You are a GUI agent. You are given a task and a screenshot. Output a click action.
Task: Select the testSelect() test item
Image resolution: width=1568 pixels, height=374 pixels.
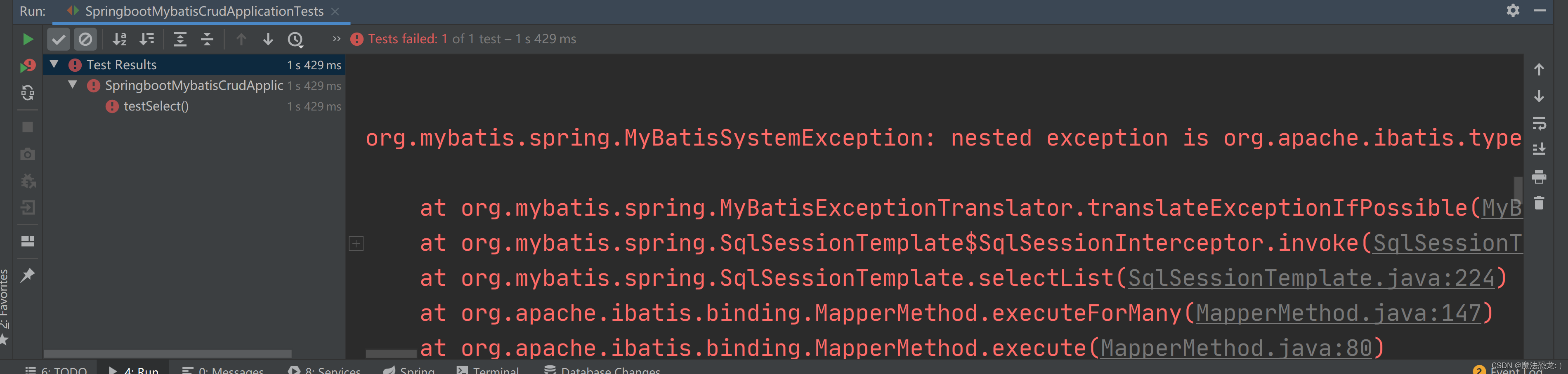156,106
